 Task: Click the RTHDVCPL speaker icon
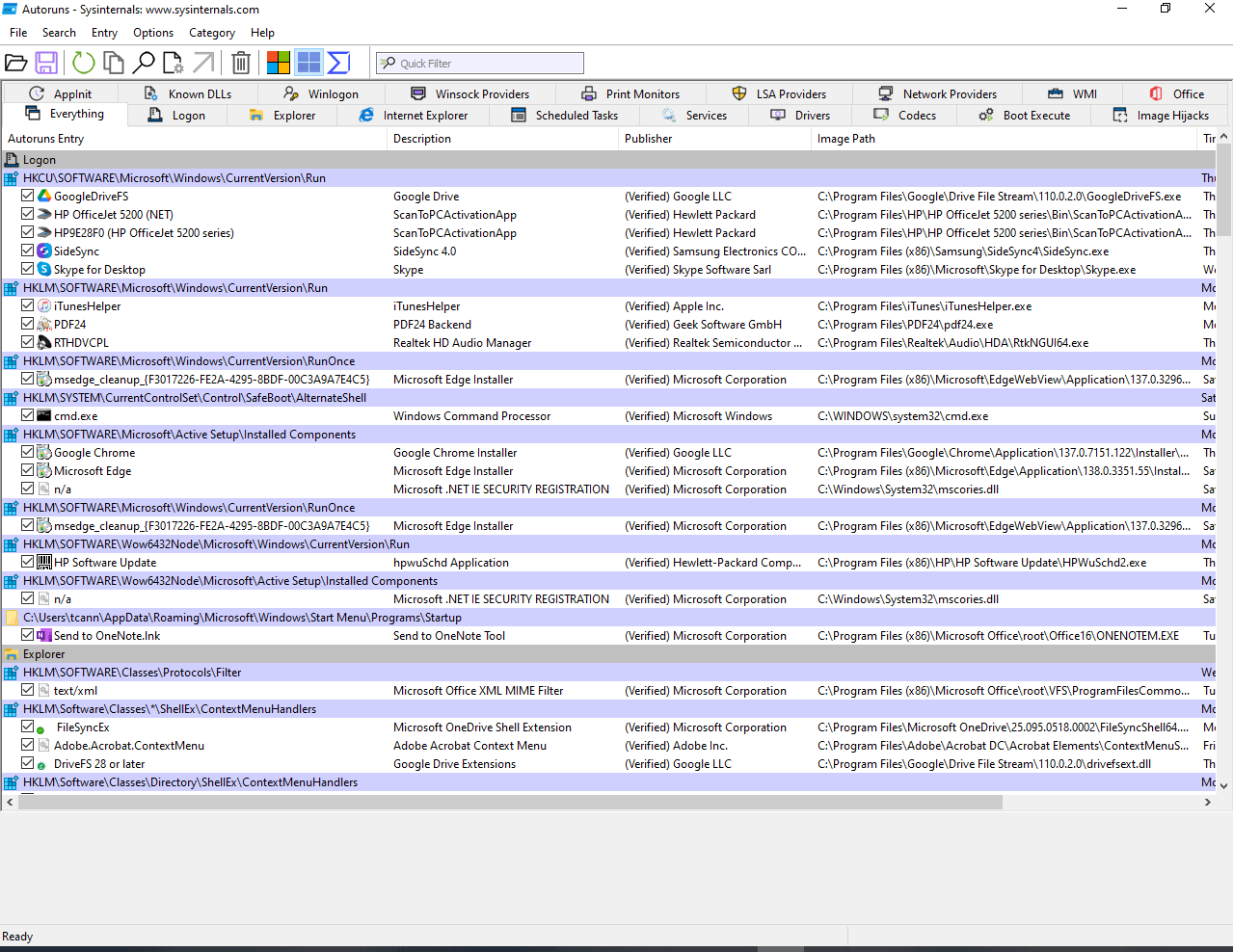(44, 342)
